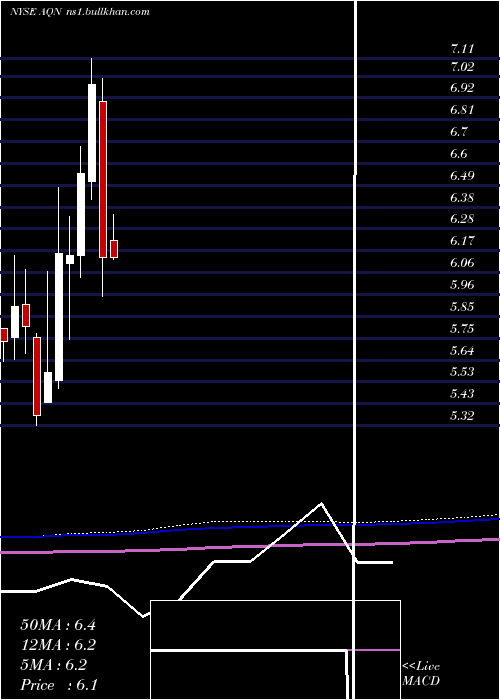Select the last small red candlestick near 6.17
500x700 pixels.
tap(114, 249)
